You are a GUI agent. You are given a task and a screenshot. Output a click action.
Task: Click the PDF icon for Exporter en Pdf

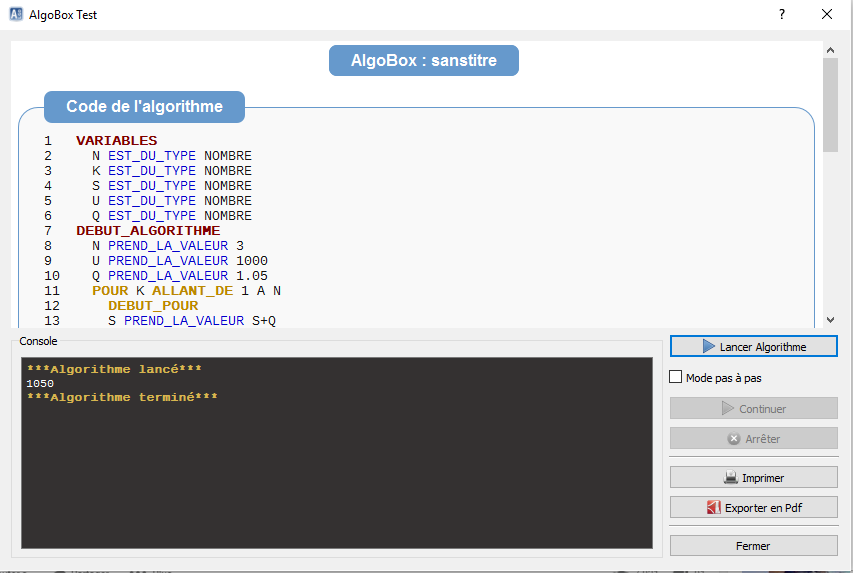point(713,508)
